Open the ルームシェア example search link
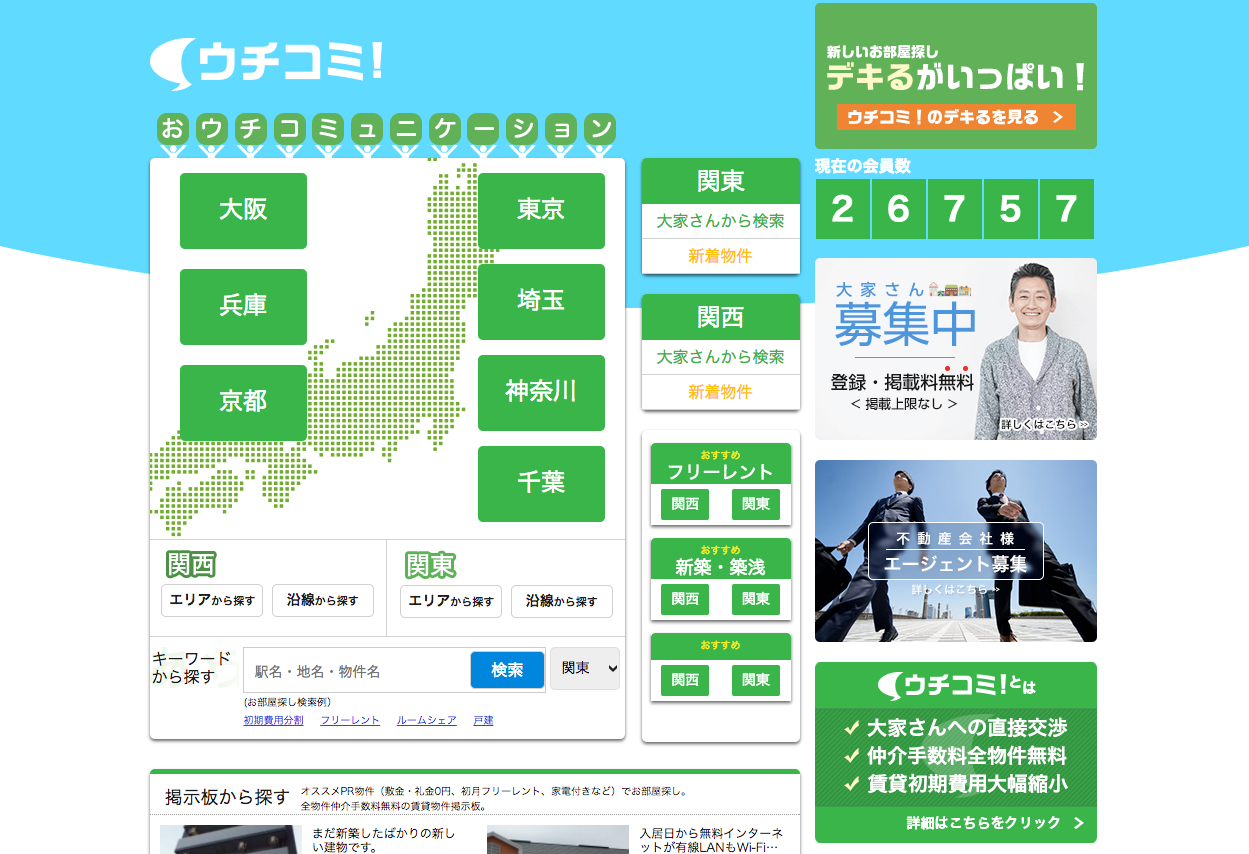 tap(427, 720)
